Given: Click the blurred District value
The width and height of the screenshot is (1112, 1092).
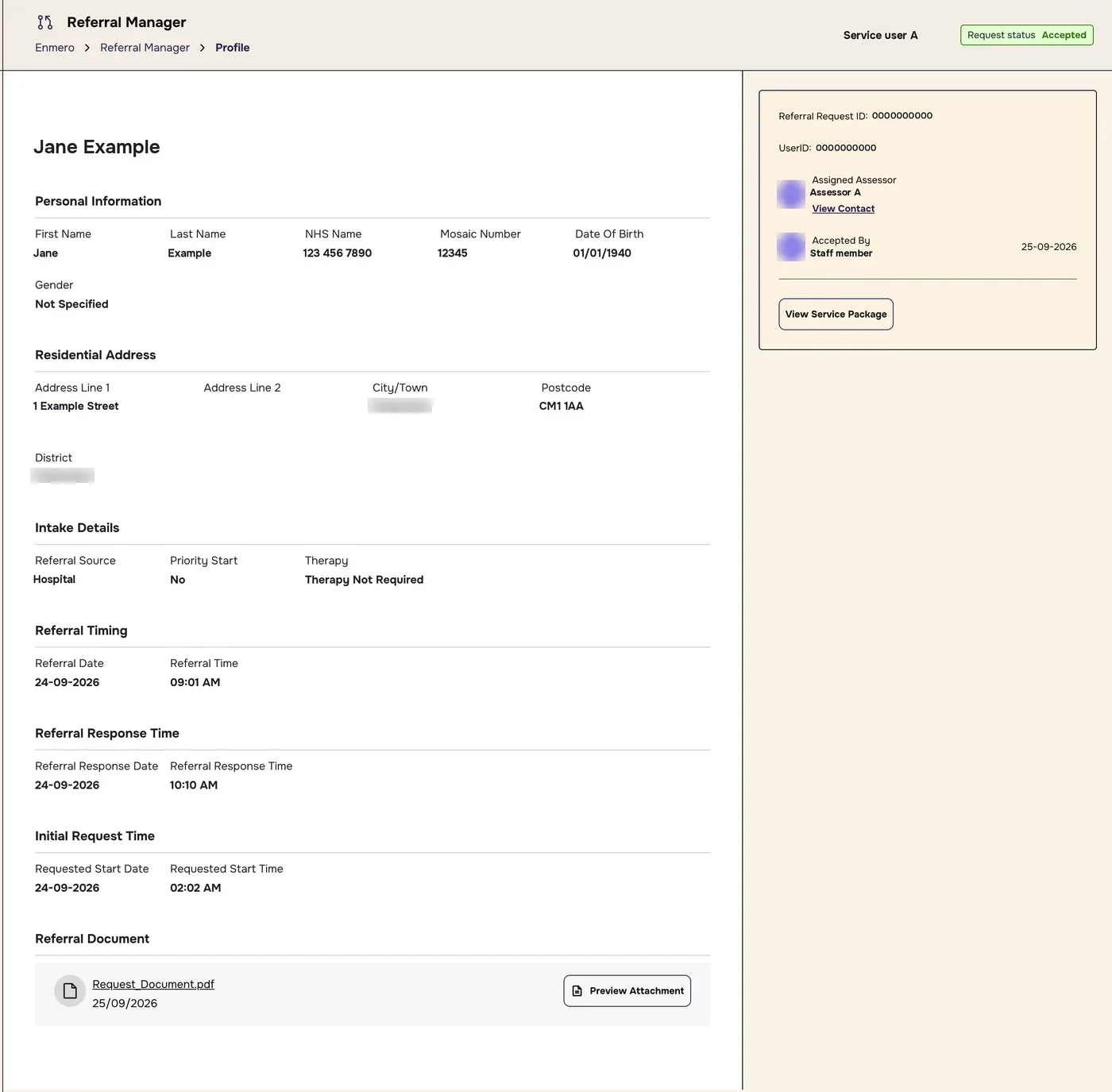Looking at the screenshot, I should (62, 476).
